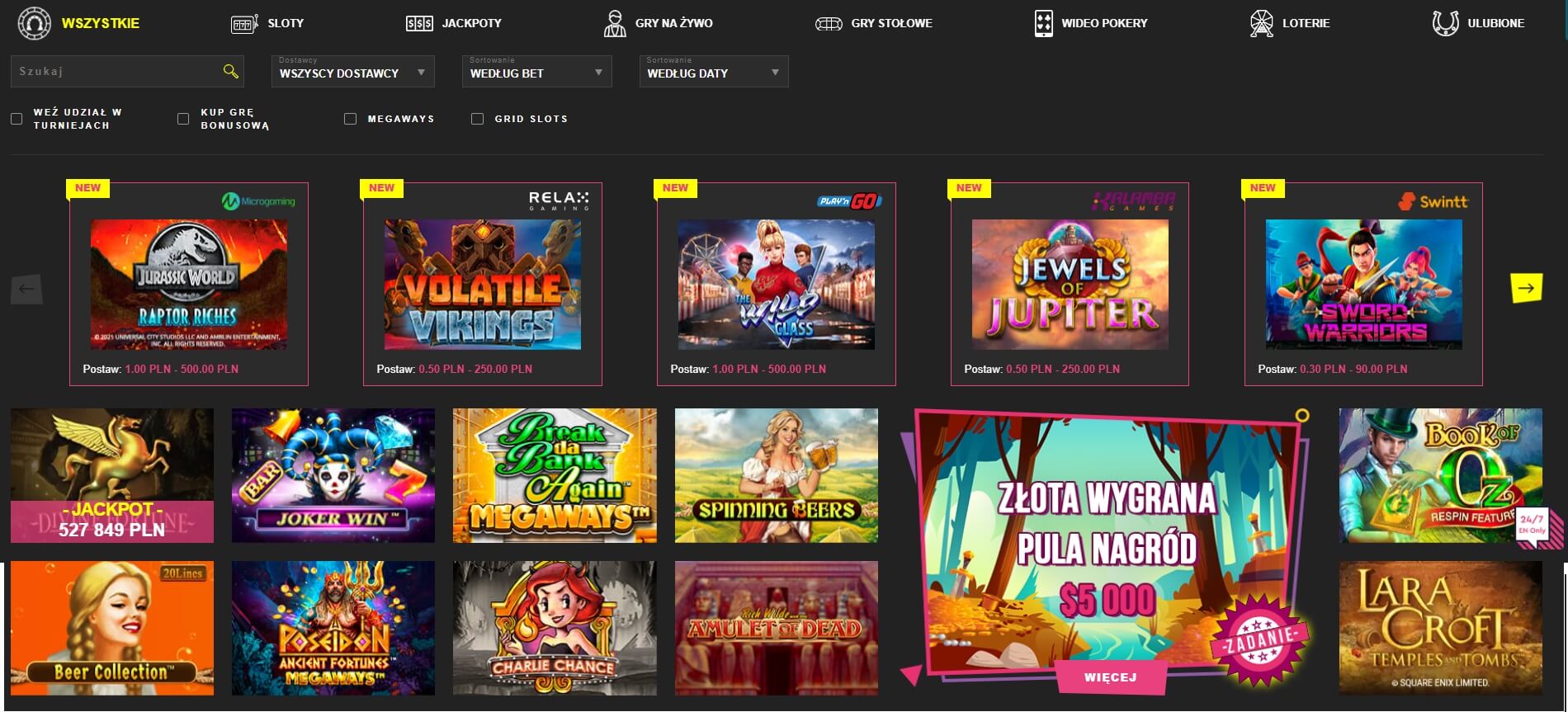Click the $$$ Jackpoty icon

pos(419,24)
